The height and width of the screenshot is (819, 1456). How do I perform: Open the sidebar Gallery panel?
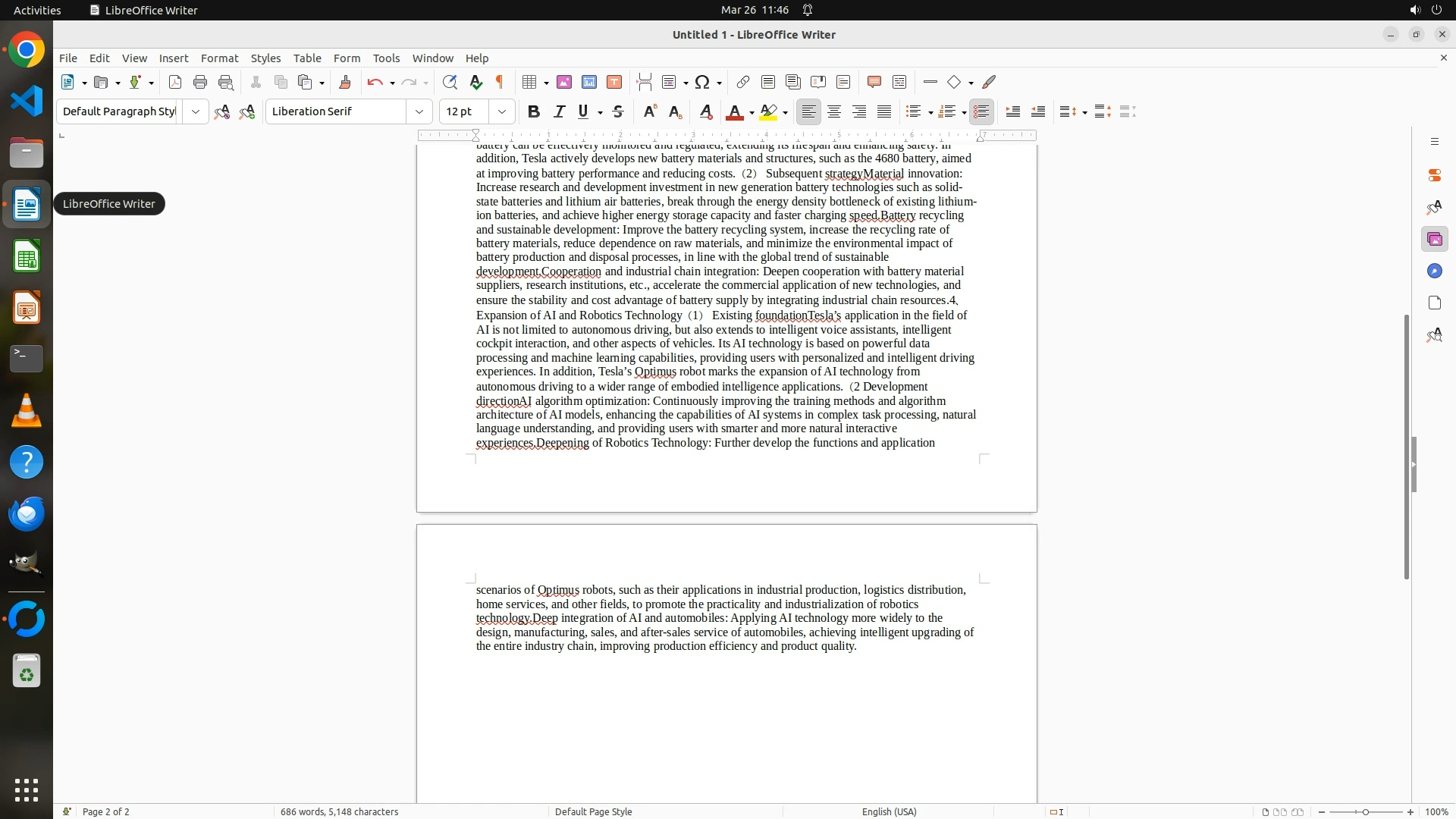pos(1434,239)
